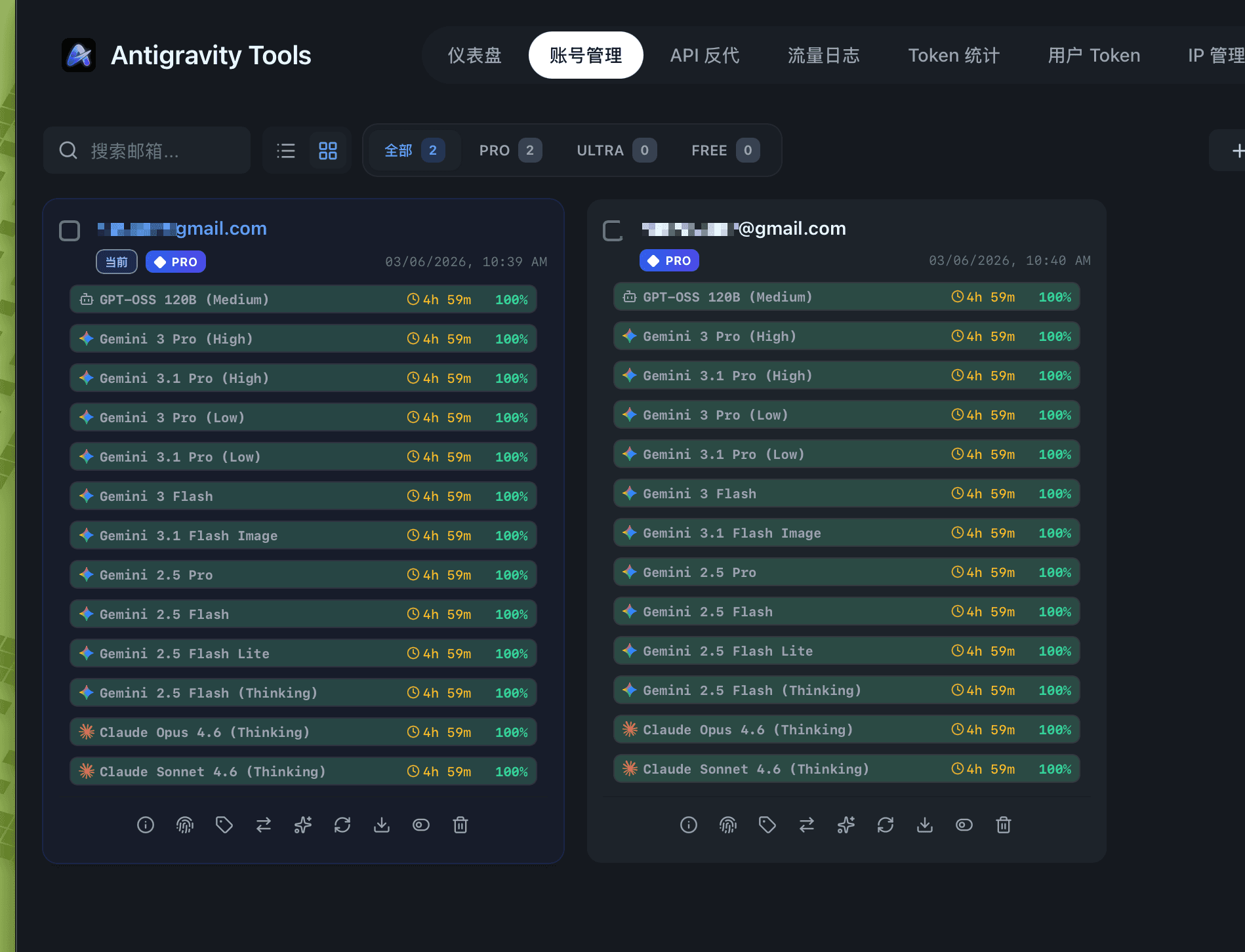Image resolution: width=1245 pixels, height=952 pixels.
Task: Click Claude Opus 4.6 (Thinking) row, second account
Action: pos(847,730)
